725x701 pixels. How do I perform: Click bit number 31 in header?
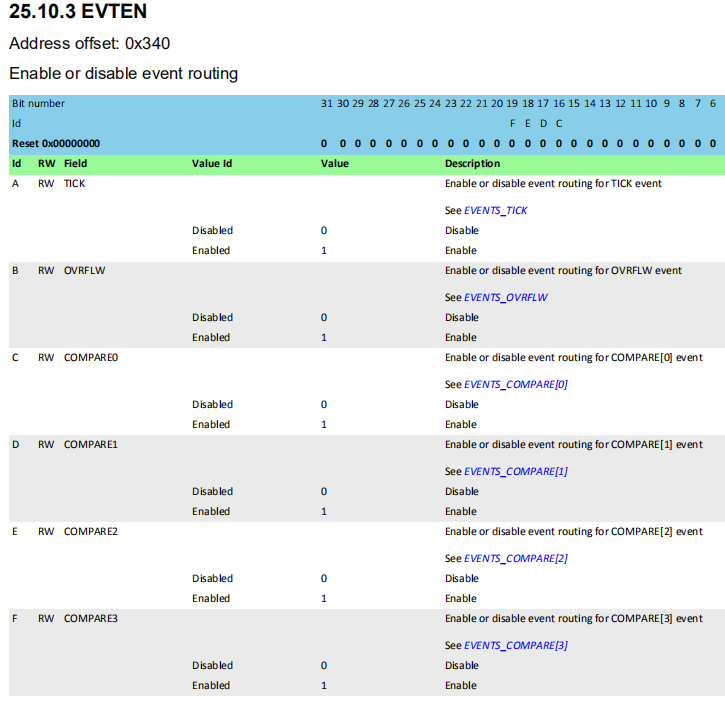click(x=326, y=103)
